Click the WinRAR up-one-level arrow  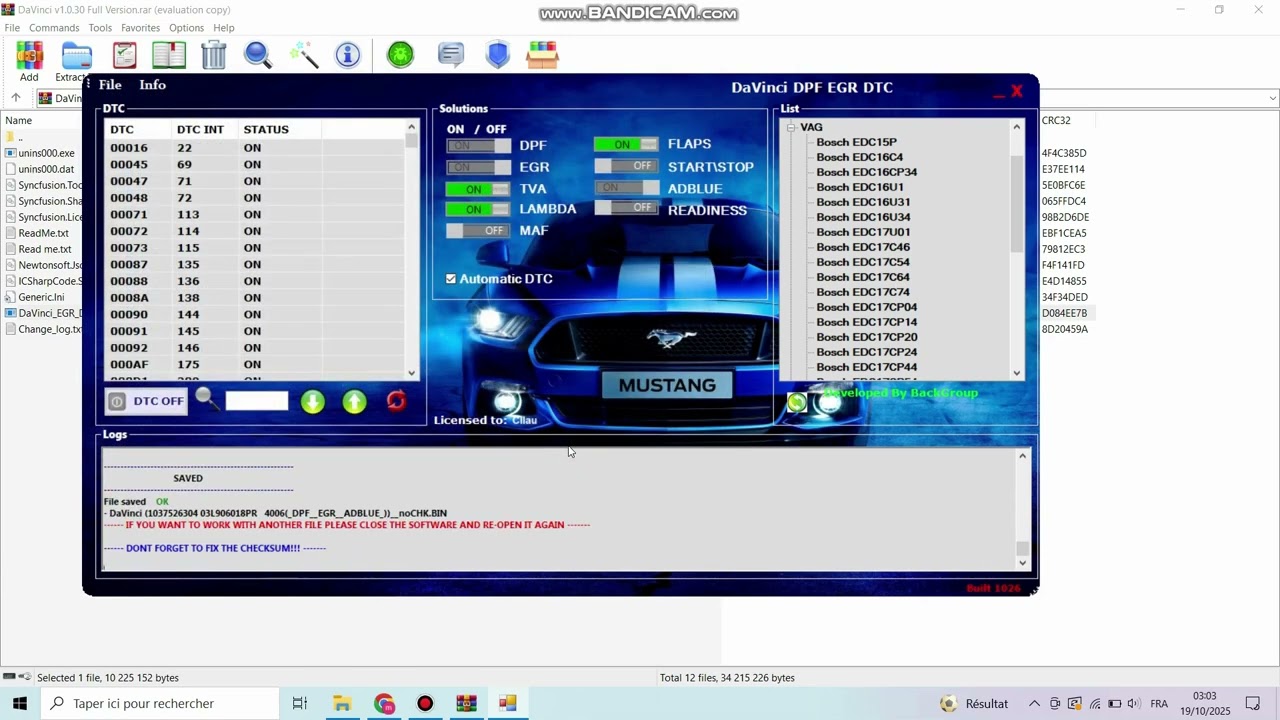click(16, 98)
